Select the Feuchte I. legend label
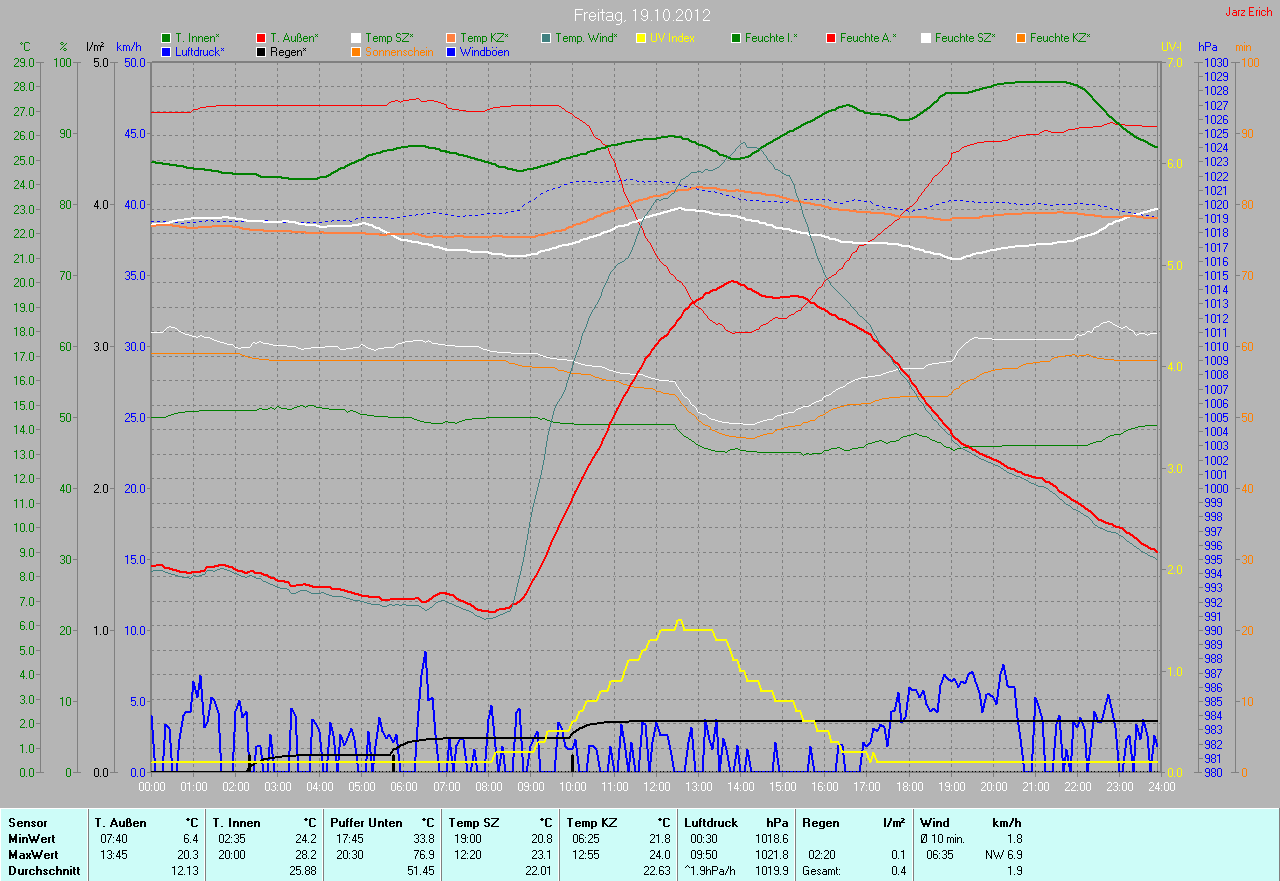Image resolution: width=1280 pixels, height=881 pixels. 771,38
